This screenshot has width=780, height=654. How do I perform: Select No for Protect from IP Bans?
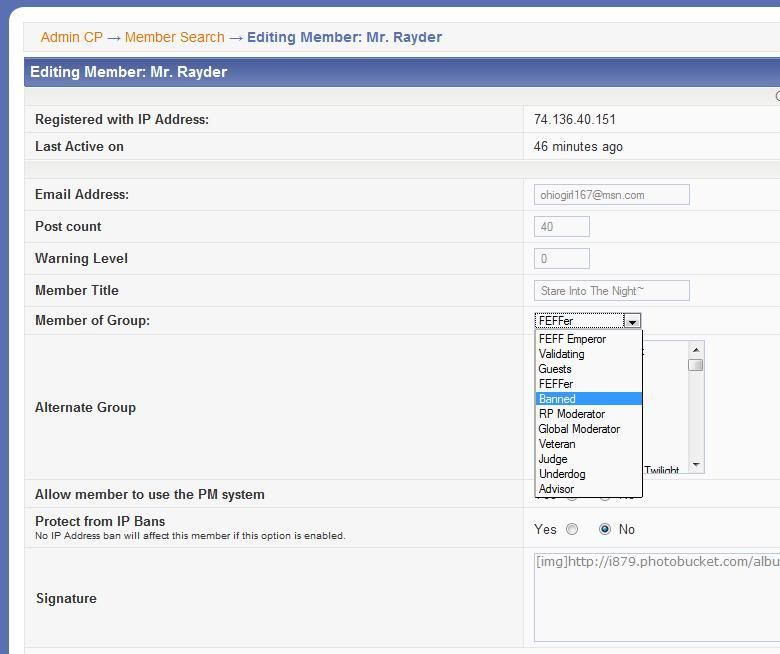(x=605, y=529)
